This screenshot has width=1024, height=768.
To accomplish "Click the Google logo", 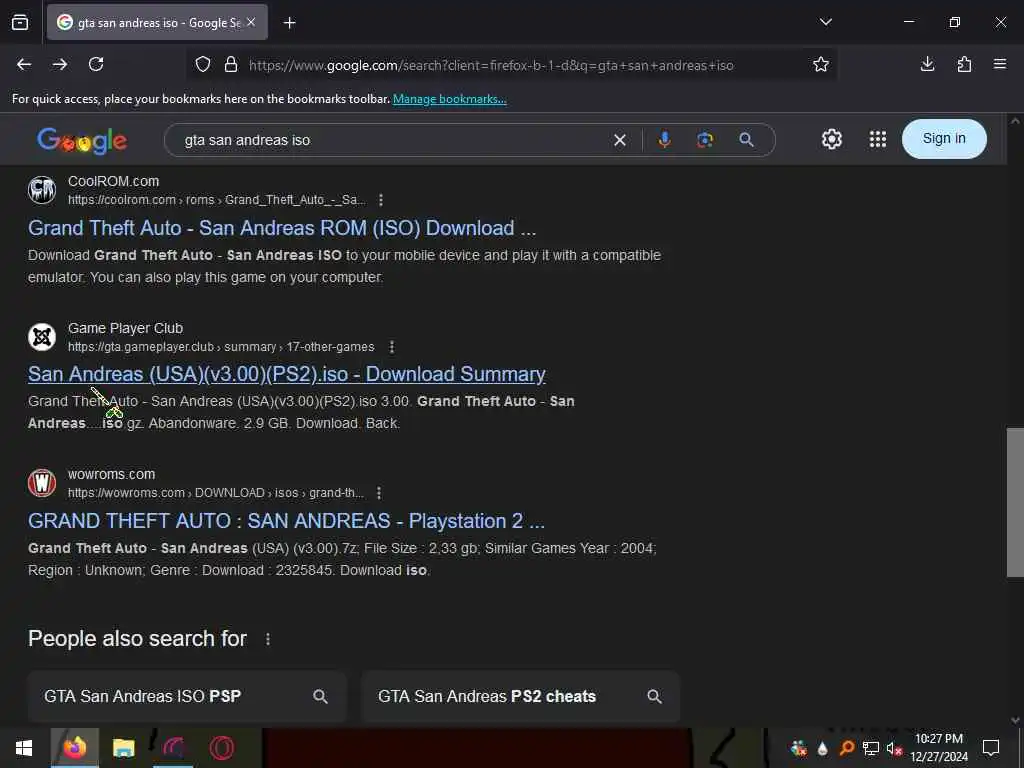I will tap(82, 140).
